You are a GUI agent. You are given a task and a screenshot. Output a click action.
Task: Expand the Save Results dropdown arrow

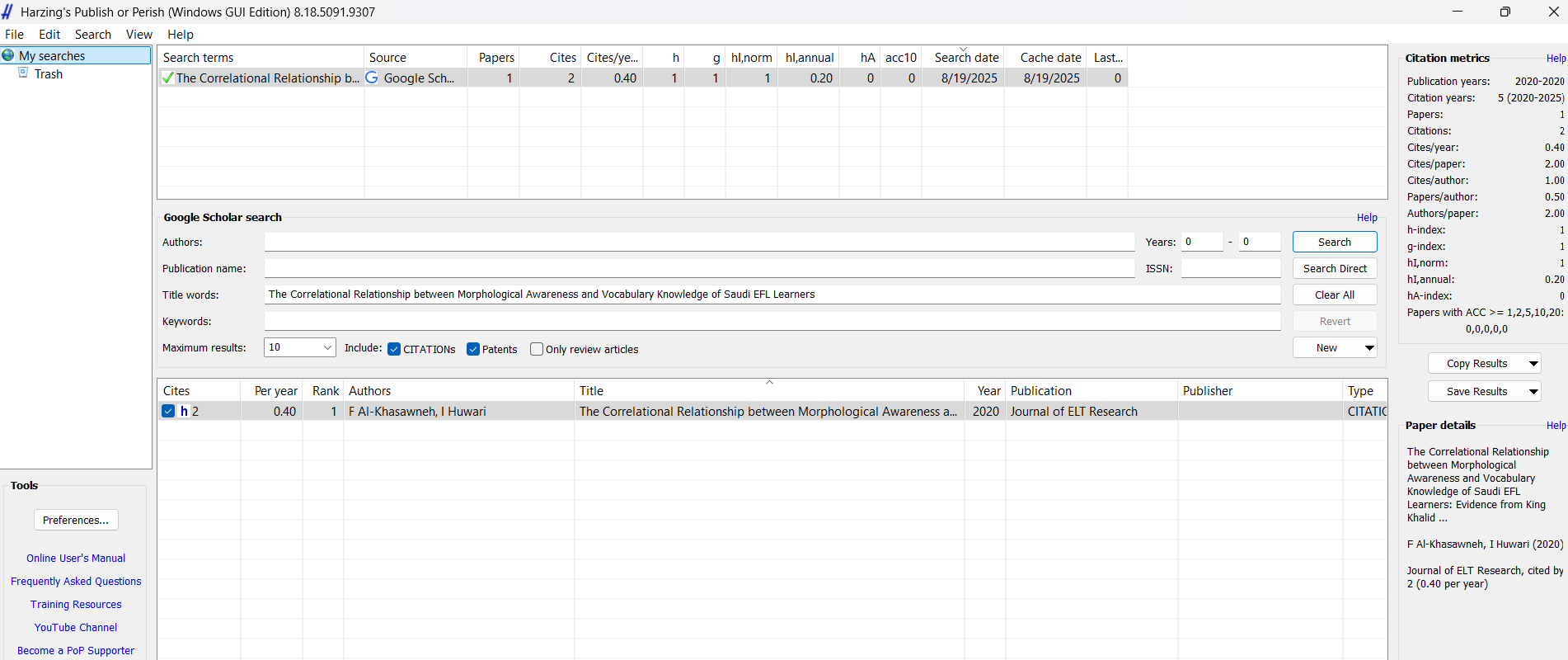coord(1533,392)
